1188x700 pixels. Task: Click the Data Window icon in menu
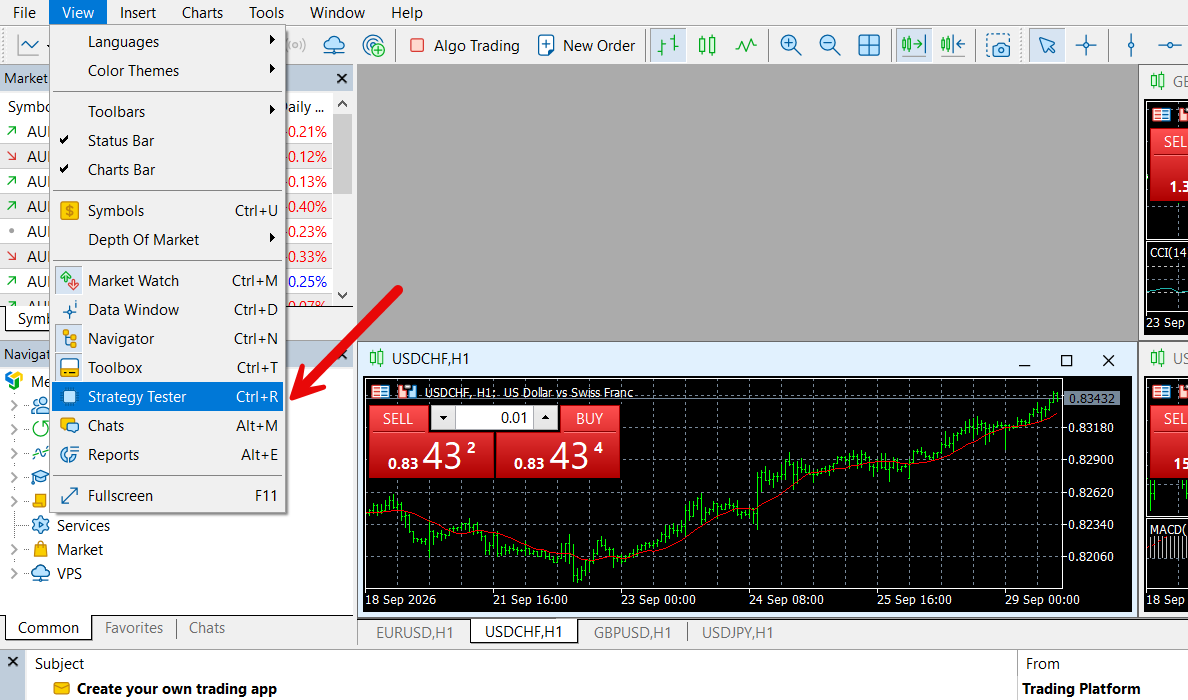coord(70,310)
